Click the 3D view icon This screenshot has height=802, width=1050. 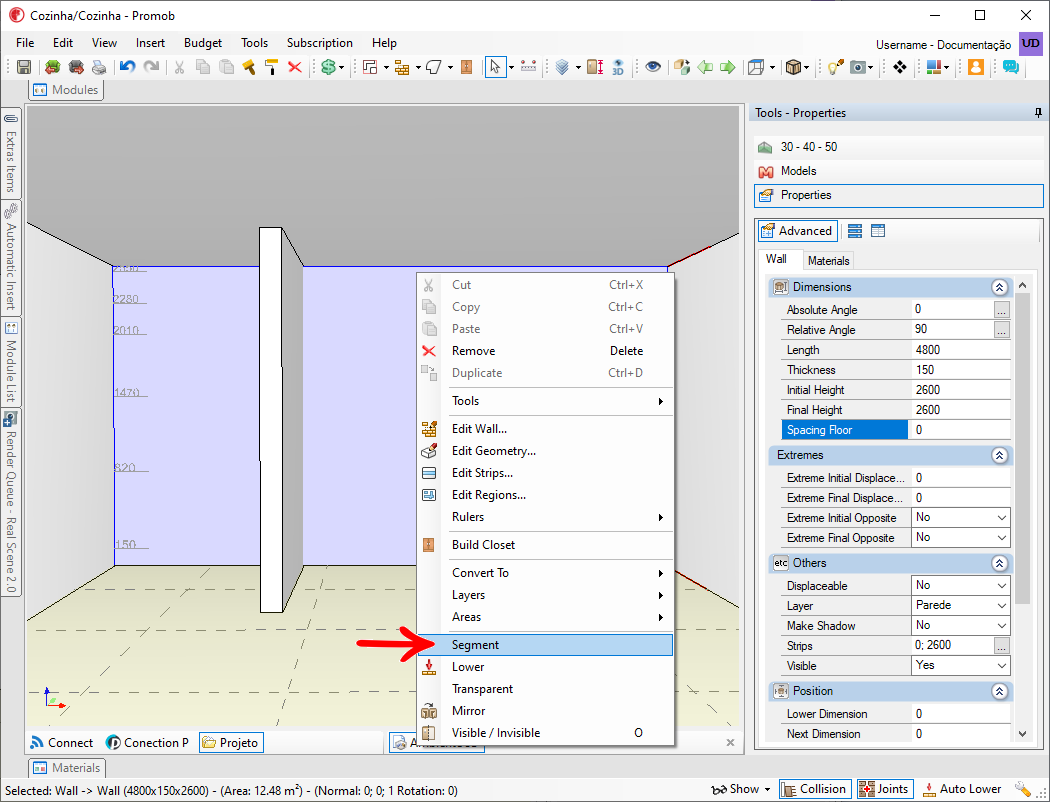coord(618,67)
